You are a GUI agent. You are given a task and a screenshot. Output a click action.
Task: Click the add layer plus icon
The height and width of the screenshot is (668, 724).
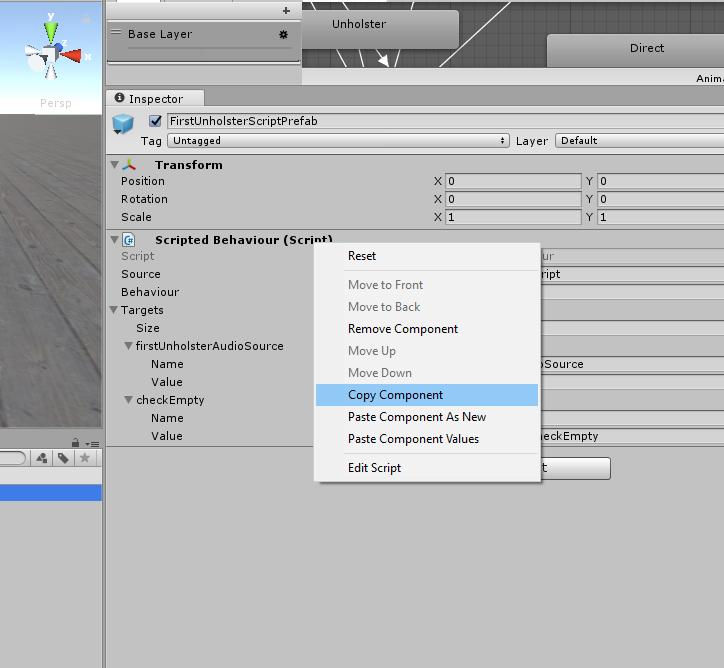[x=286, y=10]
